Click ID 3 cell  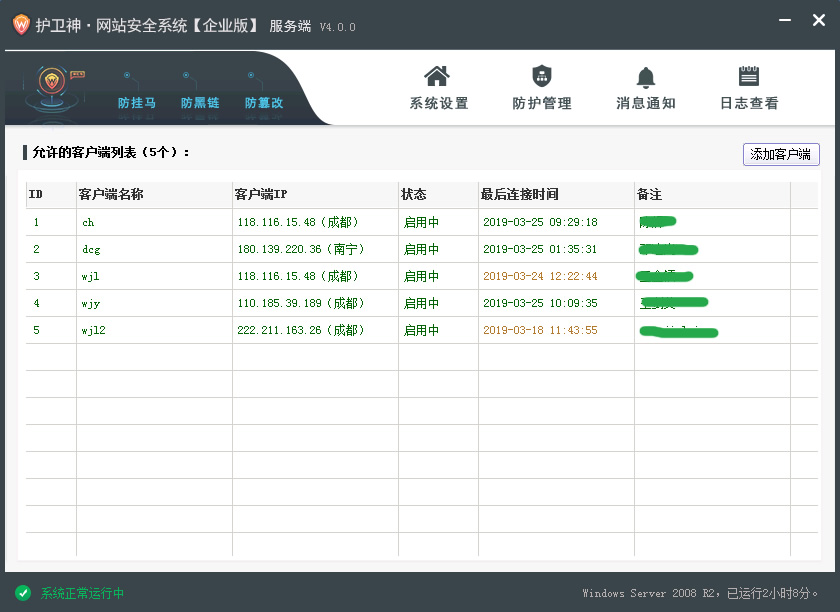tap(36, 276)
